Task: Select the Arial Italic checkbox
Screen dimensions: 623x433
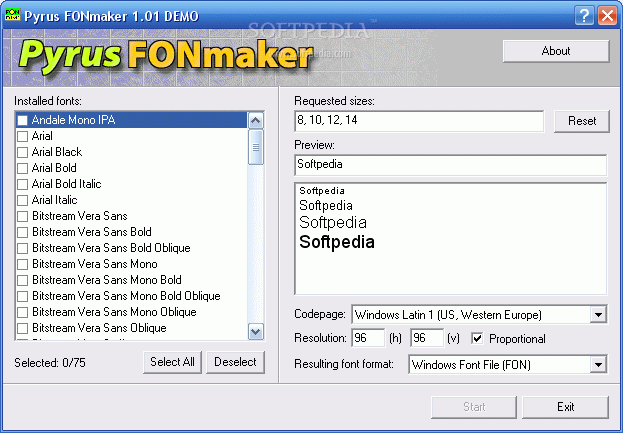Action: point(23,200)
